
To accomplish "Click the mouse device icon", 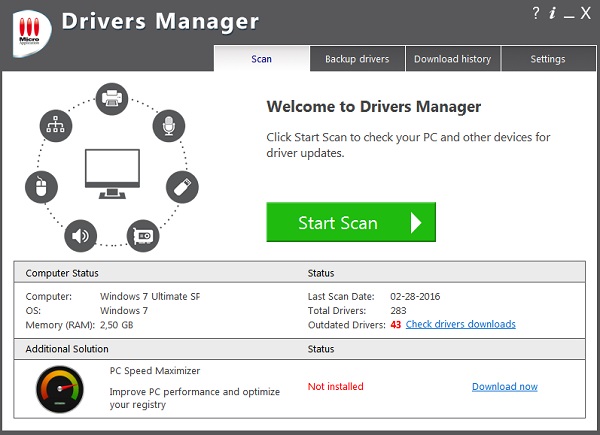I will (41, 187).
